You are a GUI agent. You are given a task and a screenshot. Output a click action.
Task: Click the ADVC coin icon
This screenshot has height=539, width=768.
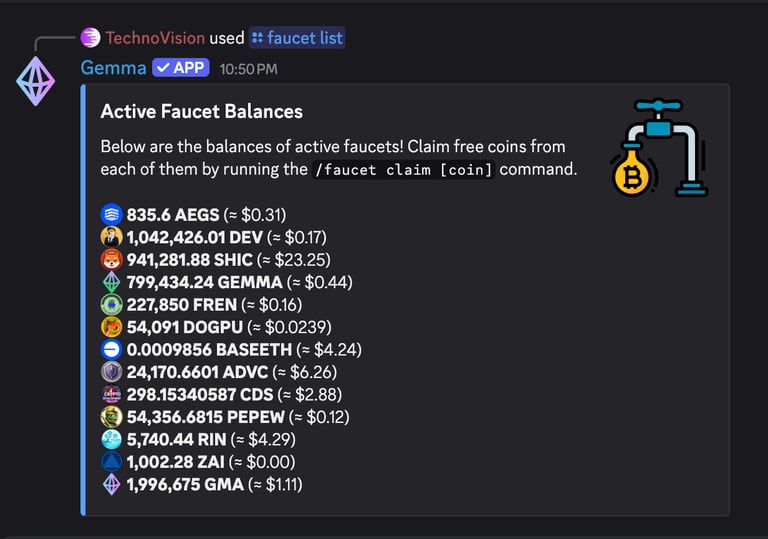[111, 372]
